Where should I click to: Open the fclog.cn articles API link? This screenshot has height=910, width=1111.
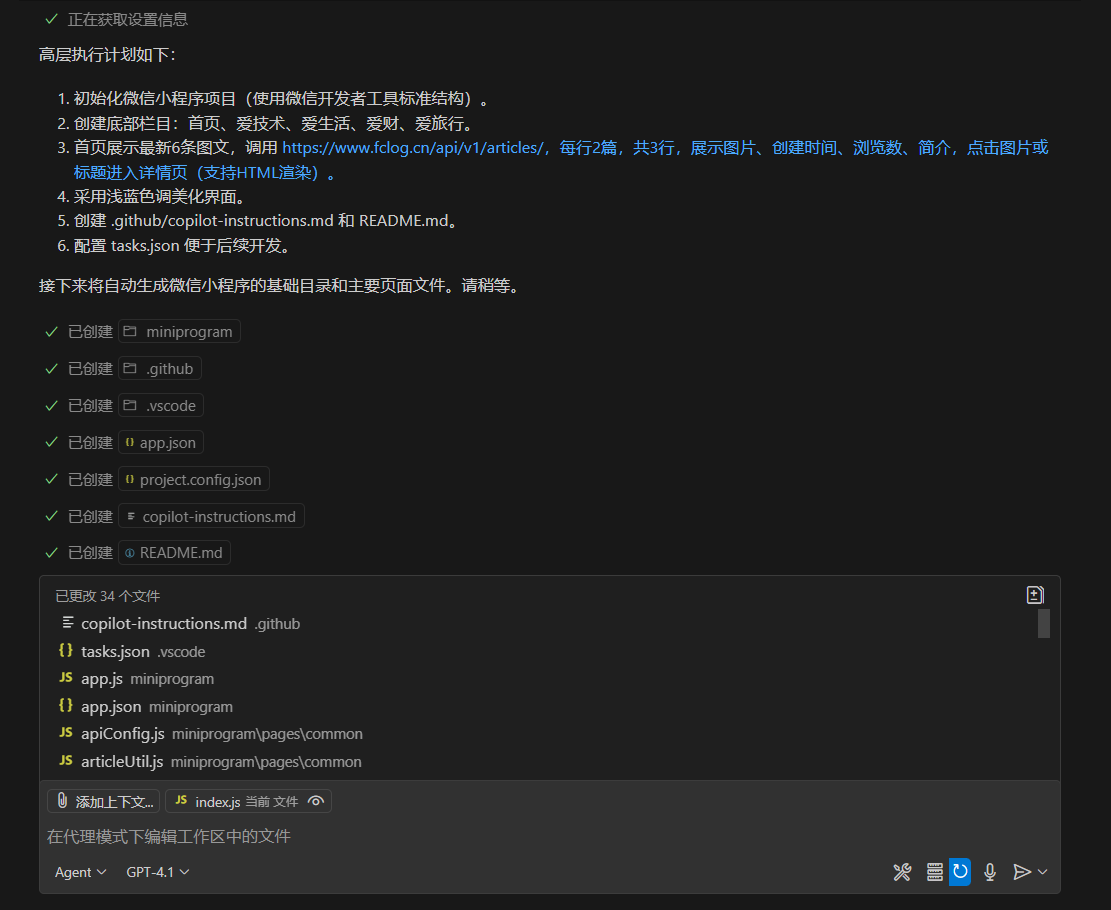tap(412, 148)
